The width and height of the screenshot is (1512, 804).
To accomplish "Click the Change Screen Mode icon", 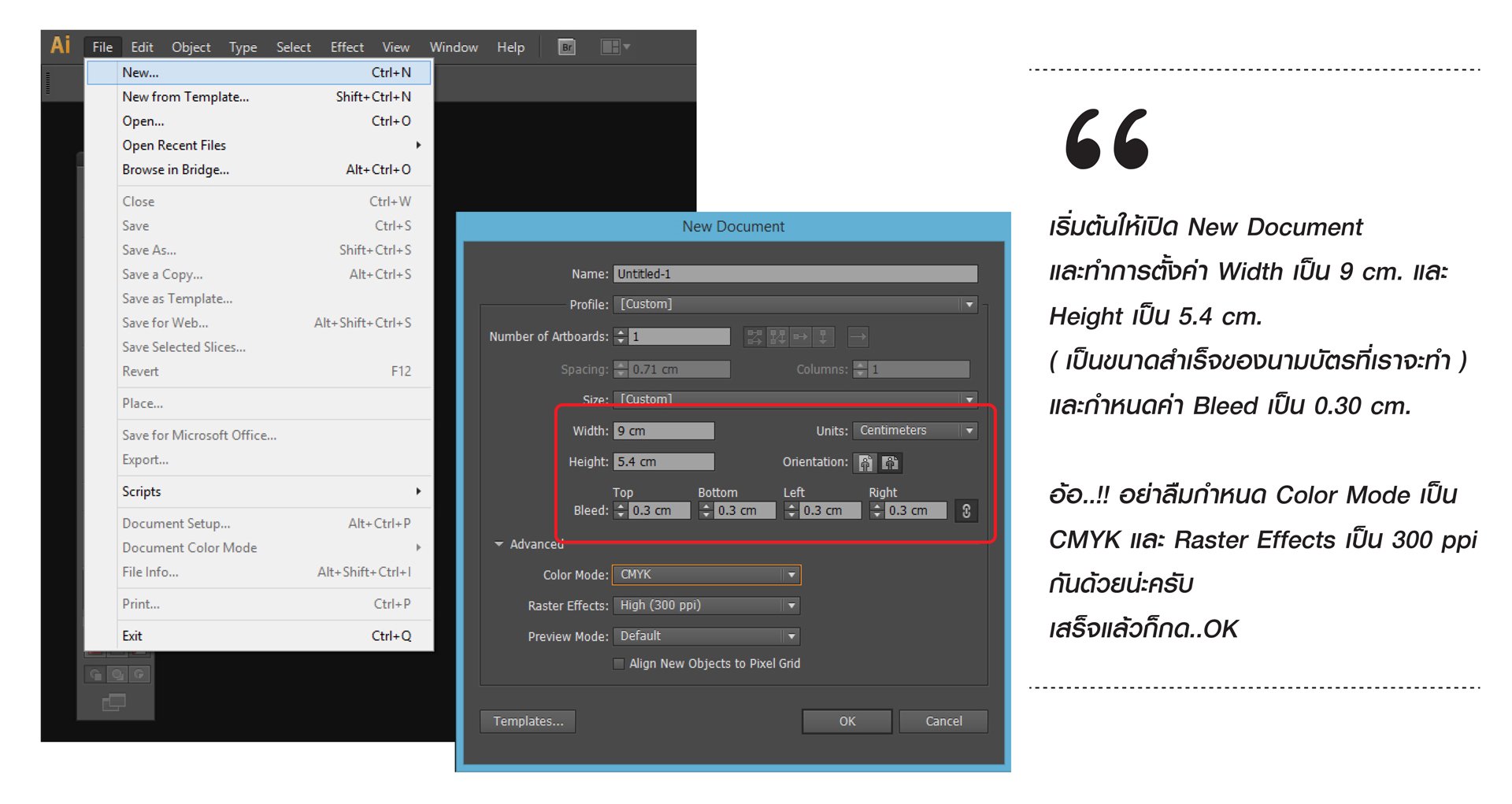I will click(114, 702).
